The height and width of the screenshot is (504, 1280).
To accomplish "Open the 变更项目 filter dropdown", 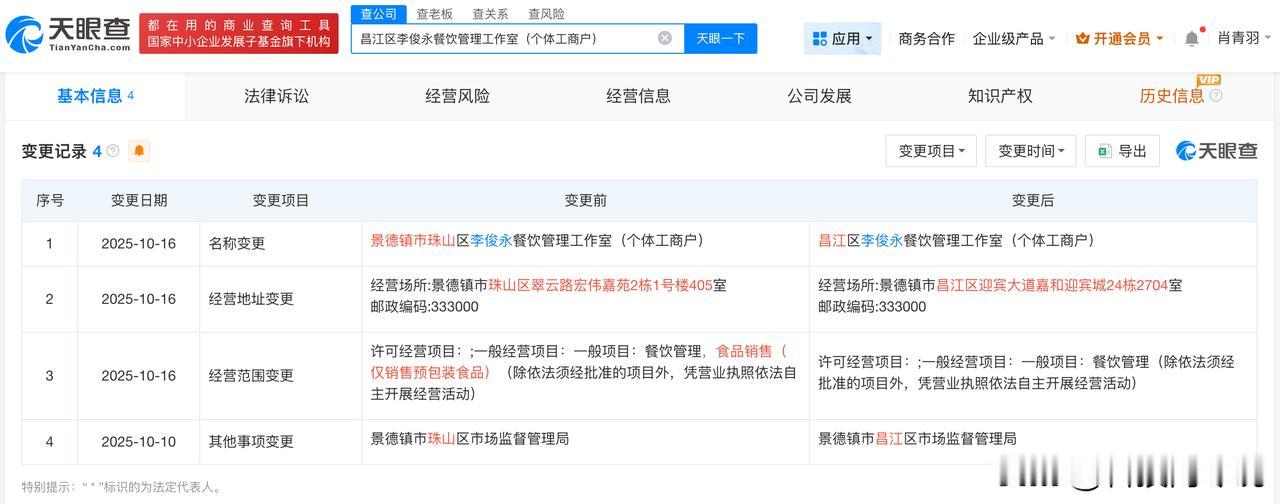I will coord(931,151).
